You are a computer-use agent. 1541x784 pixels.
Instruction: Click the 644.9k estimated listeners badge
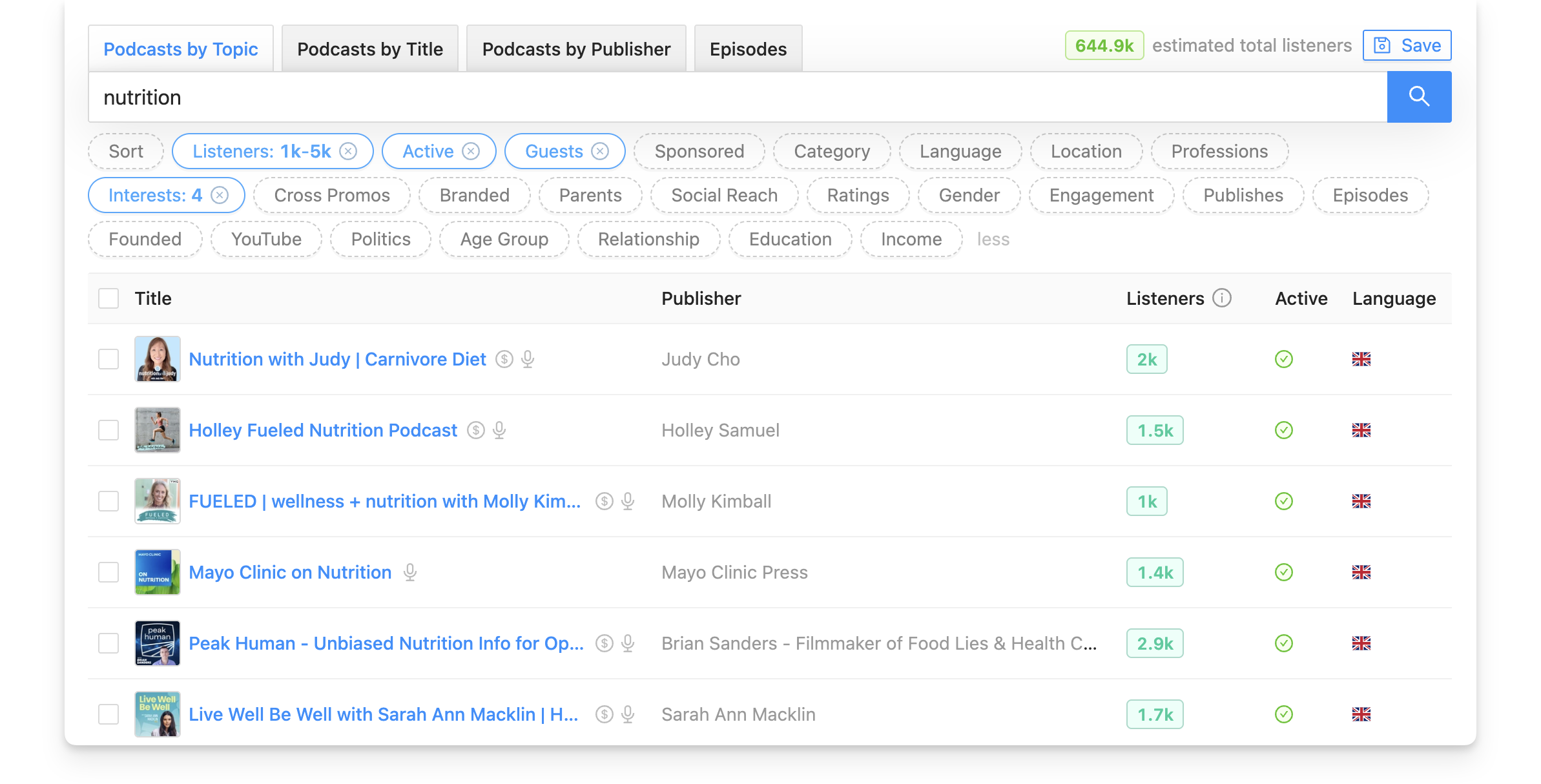tap(1104, 45)
